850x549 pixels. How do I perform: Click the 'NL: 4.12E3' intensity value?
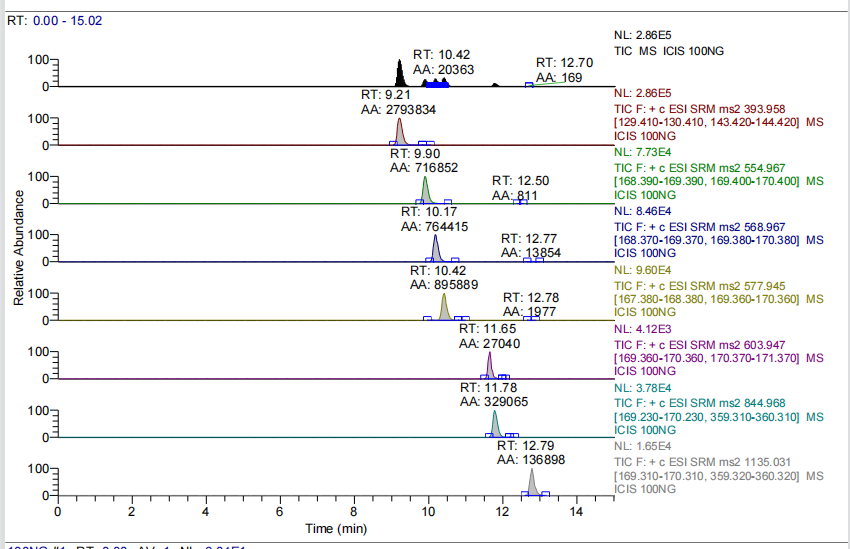tap(642, 329)
